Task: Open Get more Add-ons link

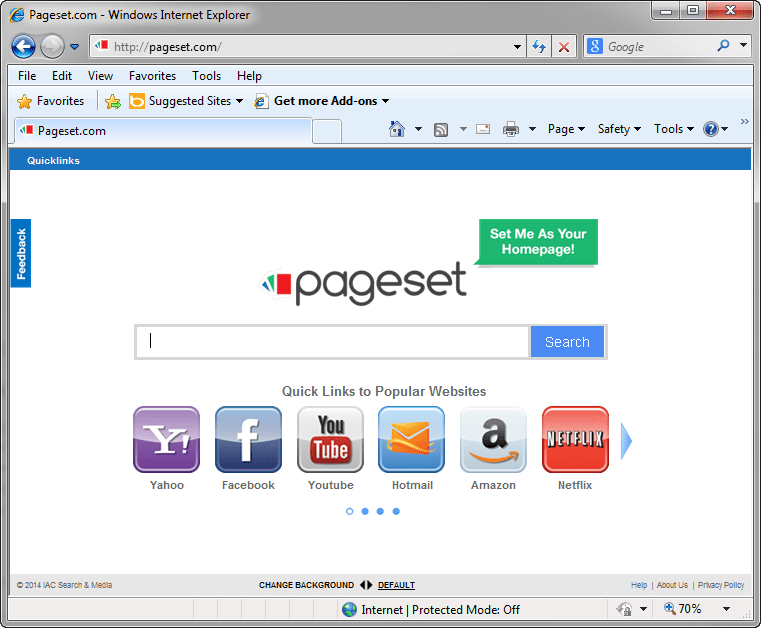Action: tap(322, 101)
